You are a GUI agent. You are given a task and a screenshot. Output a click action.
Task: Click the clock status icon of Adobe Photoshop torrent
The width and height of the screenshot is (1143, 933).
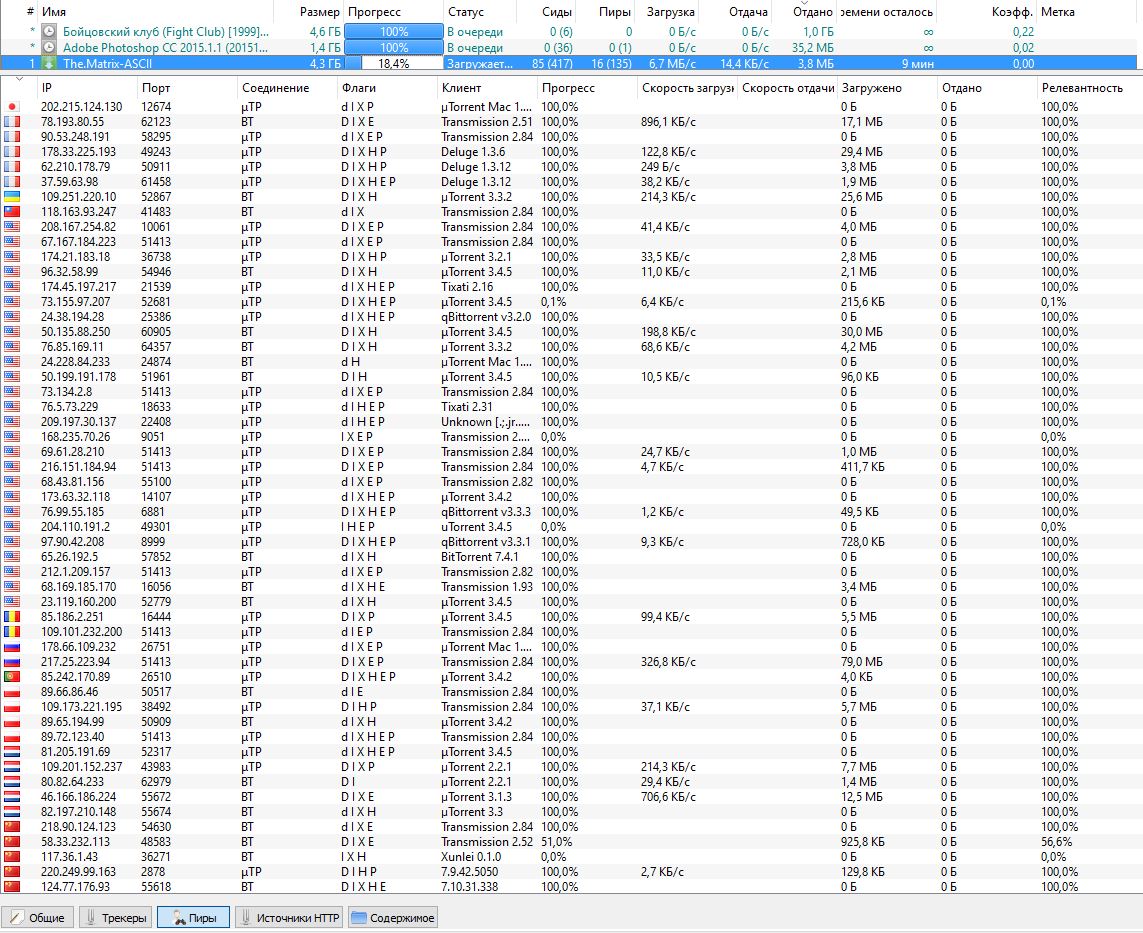[x=49, y=47]
